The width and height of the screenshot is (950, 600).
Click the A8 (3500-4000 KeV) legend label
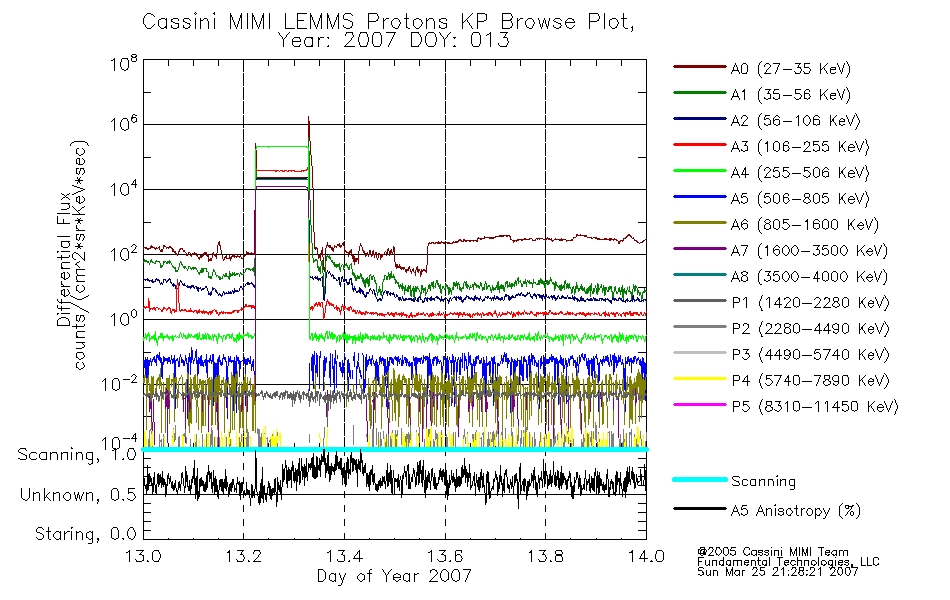[809, 276]
